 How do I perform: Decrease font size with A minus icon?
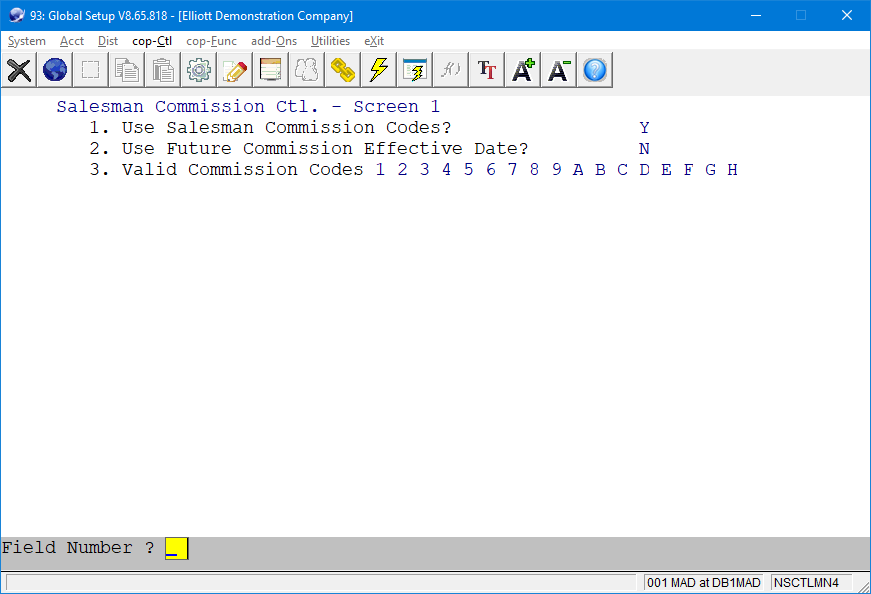point(559,70)
